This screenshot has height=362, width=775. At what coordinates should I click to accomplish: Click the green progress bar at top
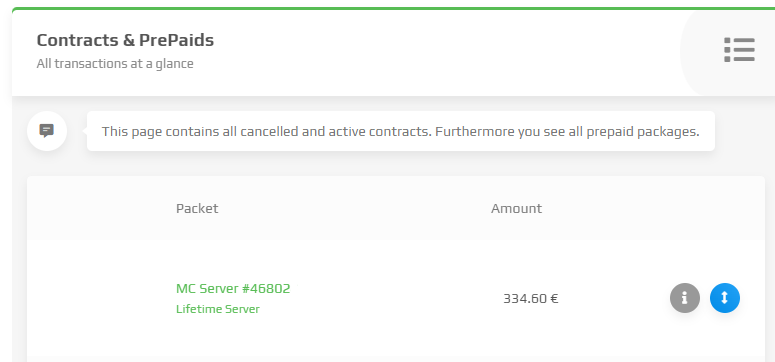[393, 8]
